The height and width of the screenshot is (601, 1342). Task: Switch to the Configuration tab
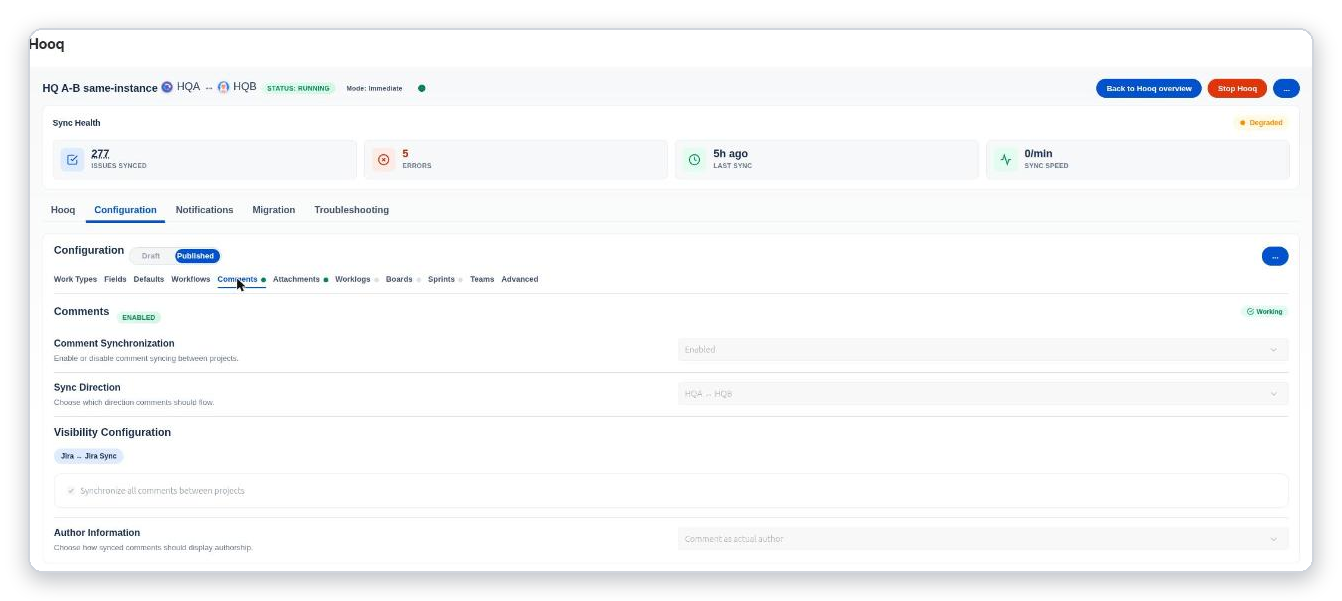click(125, 210)
